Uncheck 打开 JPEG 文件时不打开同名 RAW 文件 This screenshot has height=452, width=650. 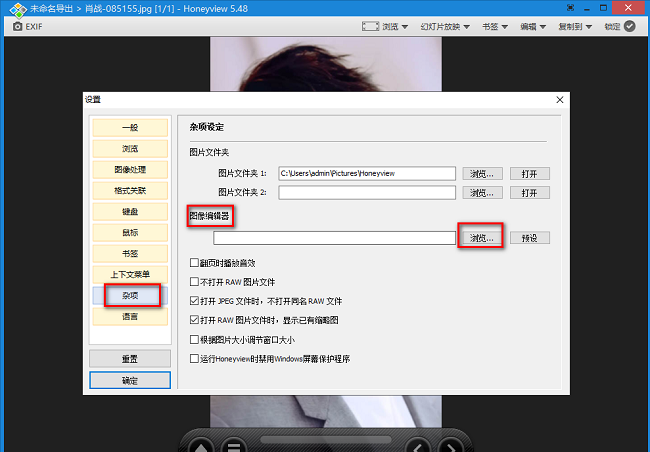[194, 301]
